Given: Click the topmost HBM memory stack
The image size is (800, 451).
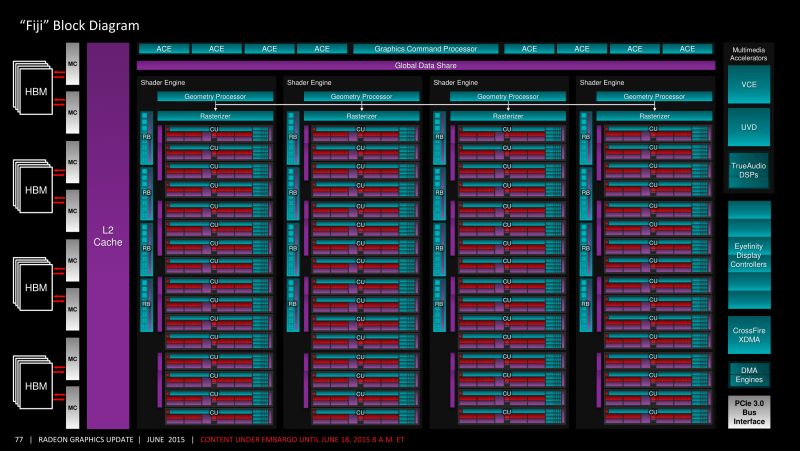Looking at the screenshot, I should (33, 89).
